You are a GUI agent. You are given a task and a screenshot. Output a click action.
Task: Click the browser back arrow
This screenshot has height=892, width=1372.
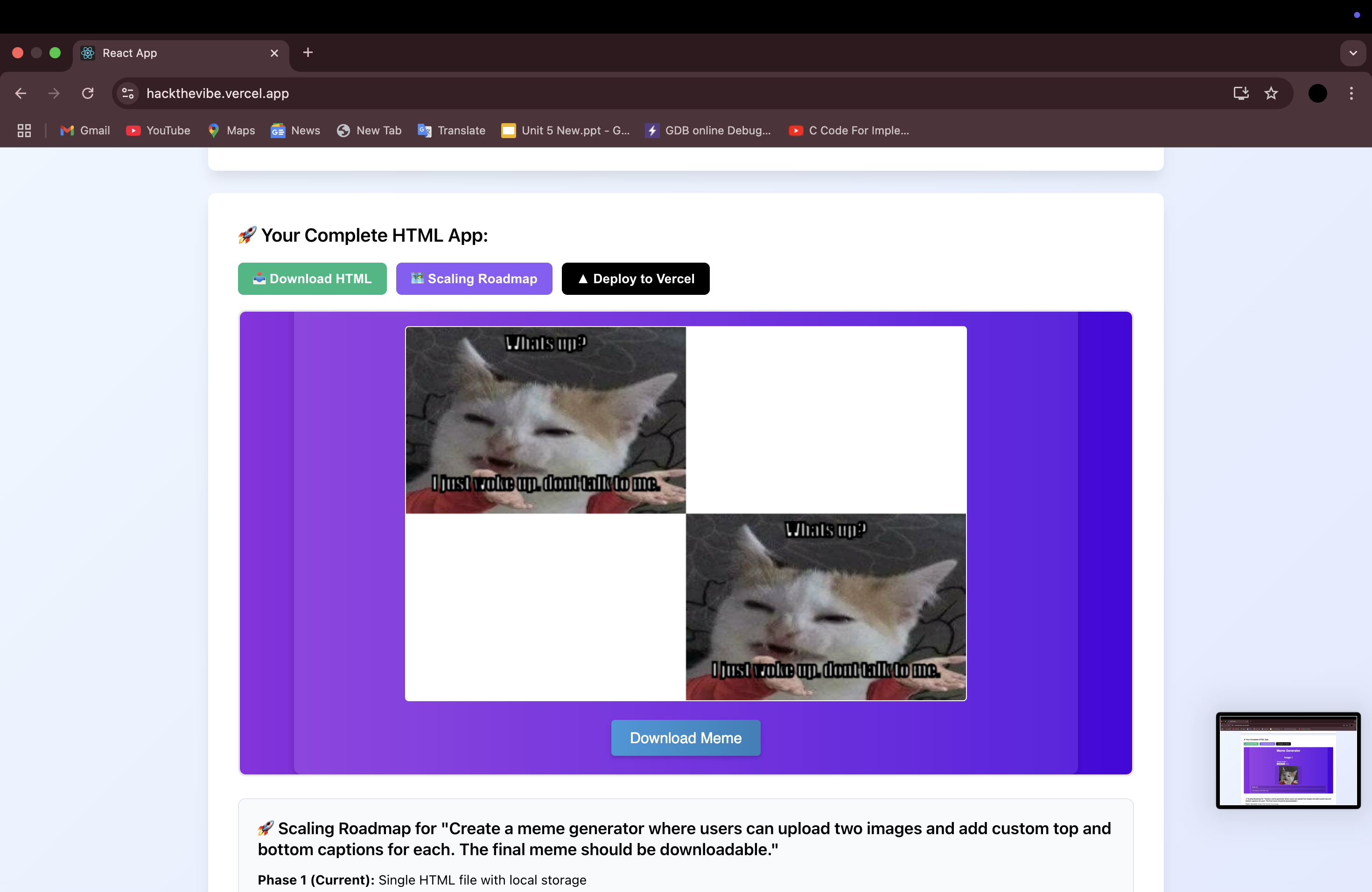(x=21, y=93)
